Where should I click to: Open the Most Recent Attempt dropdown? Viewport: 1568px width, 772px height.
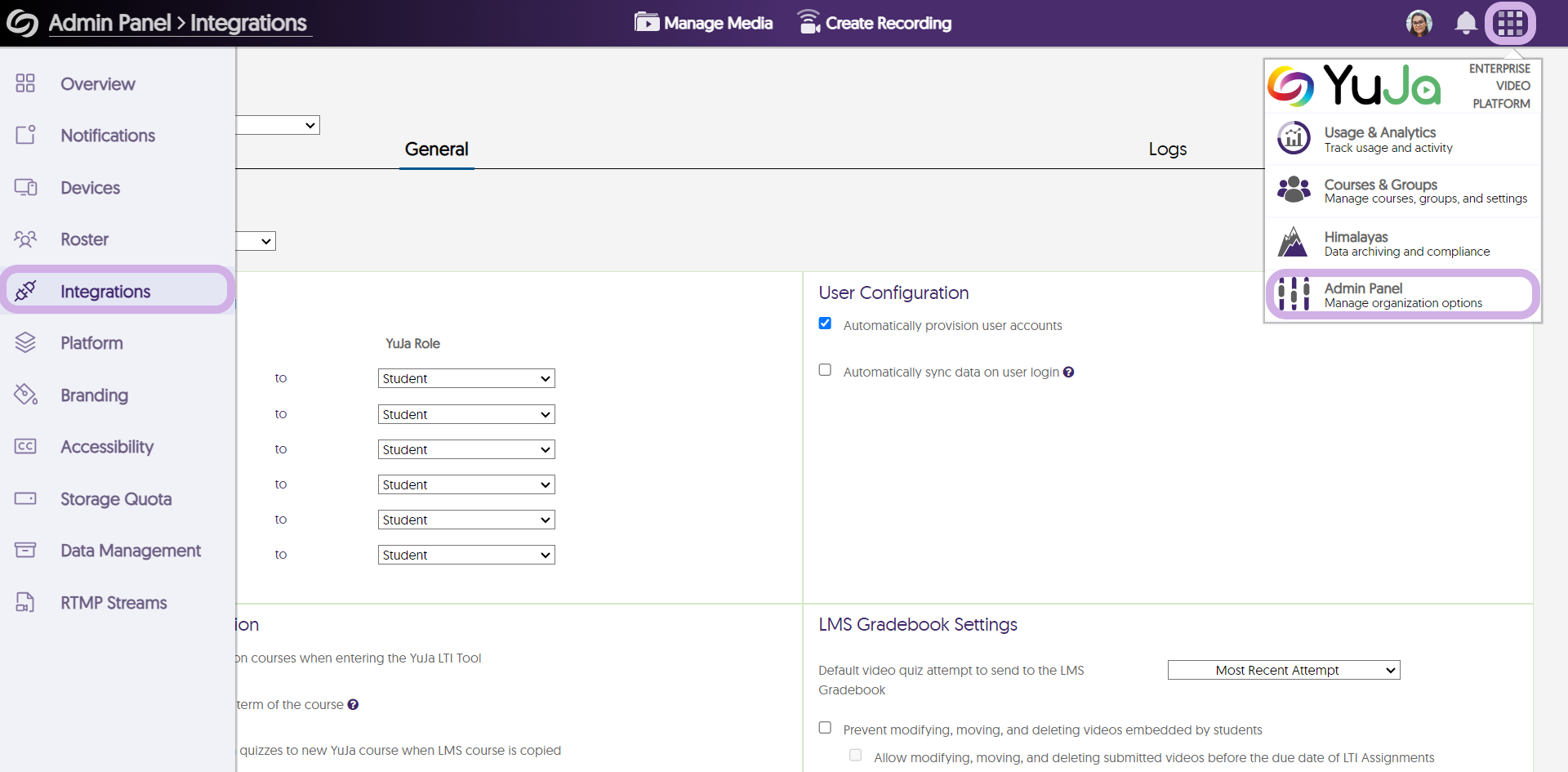pyautogui.click(x=1284, y=670)
